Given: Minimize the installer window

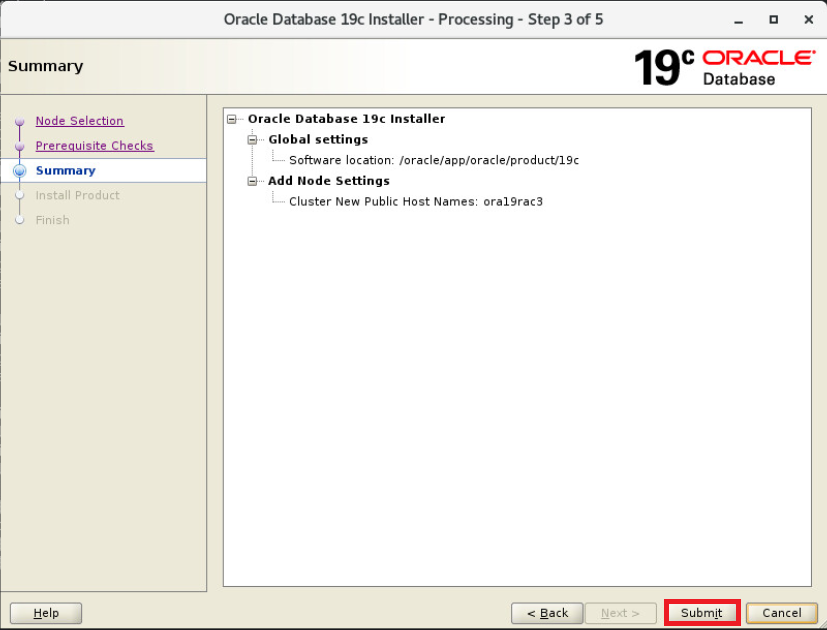Looking at the screenshot, I should [x=738, y=20].
